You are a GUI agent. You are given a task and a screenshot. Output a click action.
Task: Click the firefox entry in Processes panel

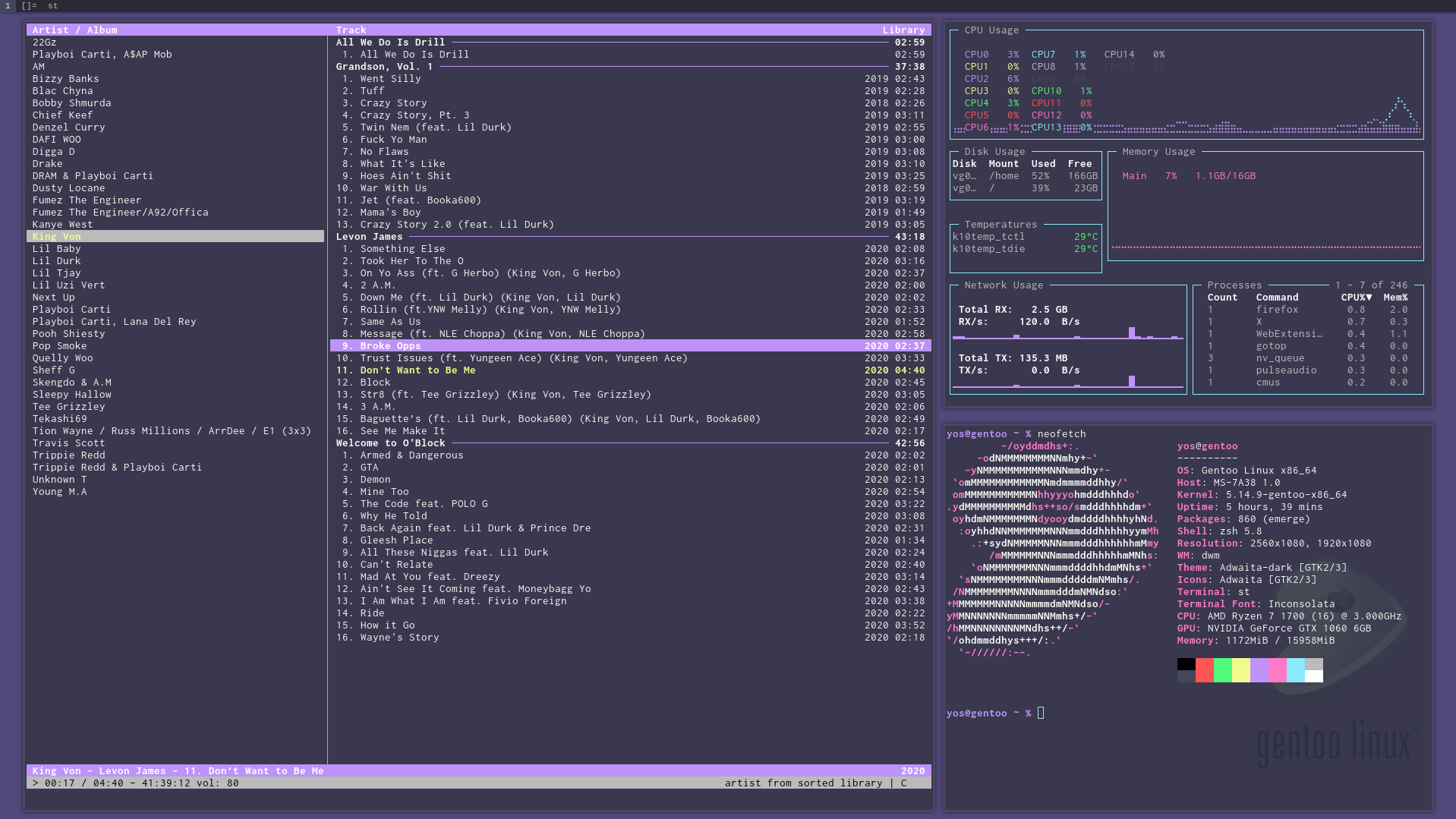click(x=1279, y=309)
